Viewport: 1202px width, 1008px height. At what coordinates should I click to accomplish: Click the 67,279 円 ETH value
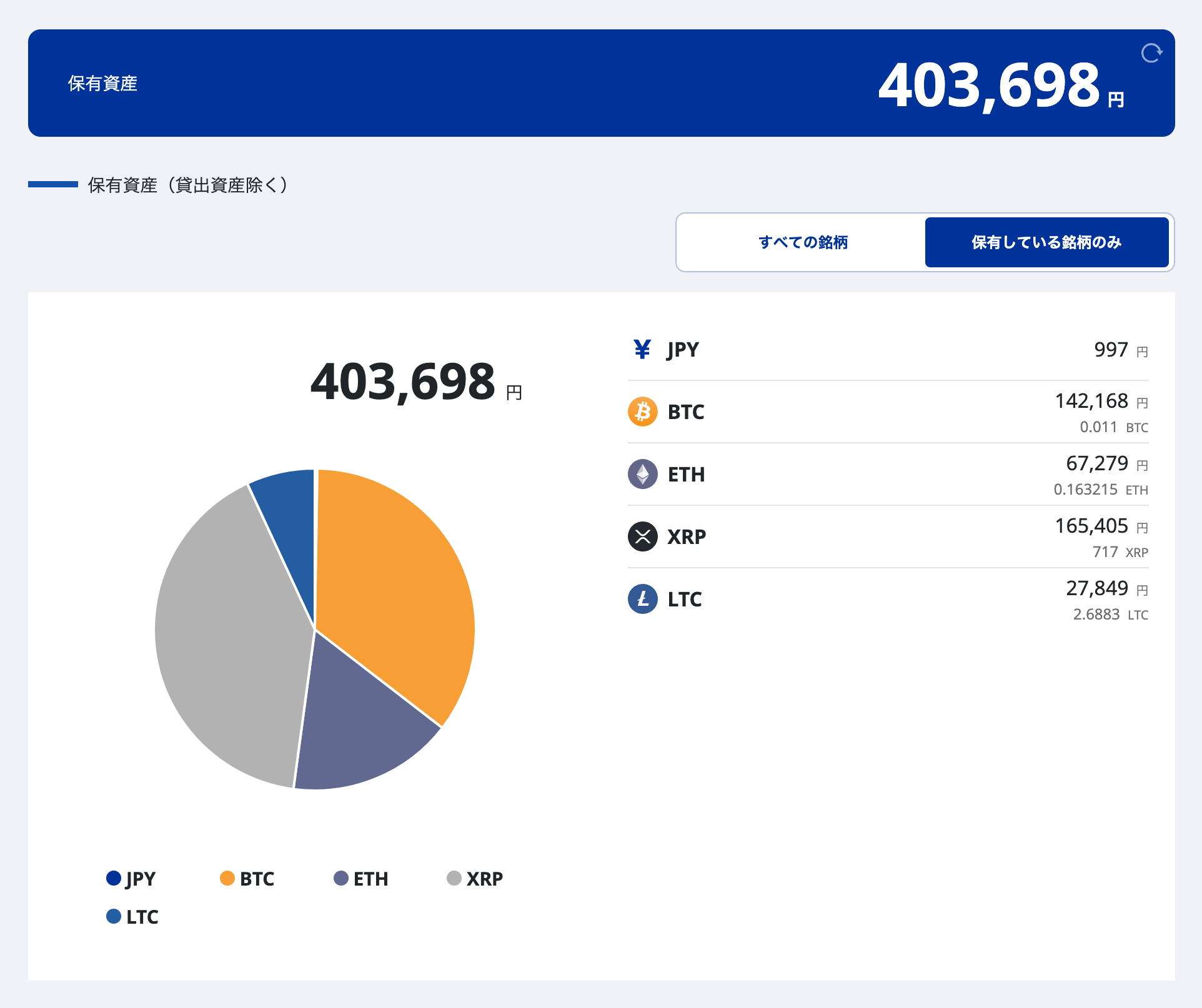pyautogui.click(x=1107, y=463)
